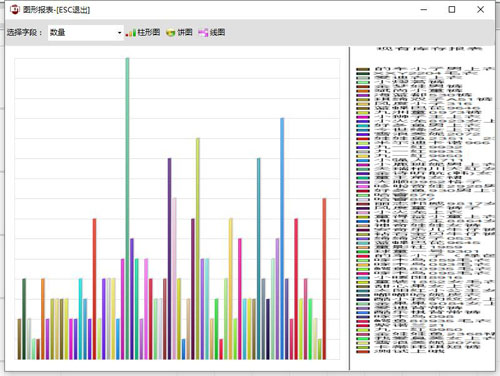Click the 选择字段 label
The width and height of the screenshot is (500, 376).
pyautogui.click(x=24, y=33)
